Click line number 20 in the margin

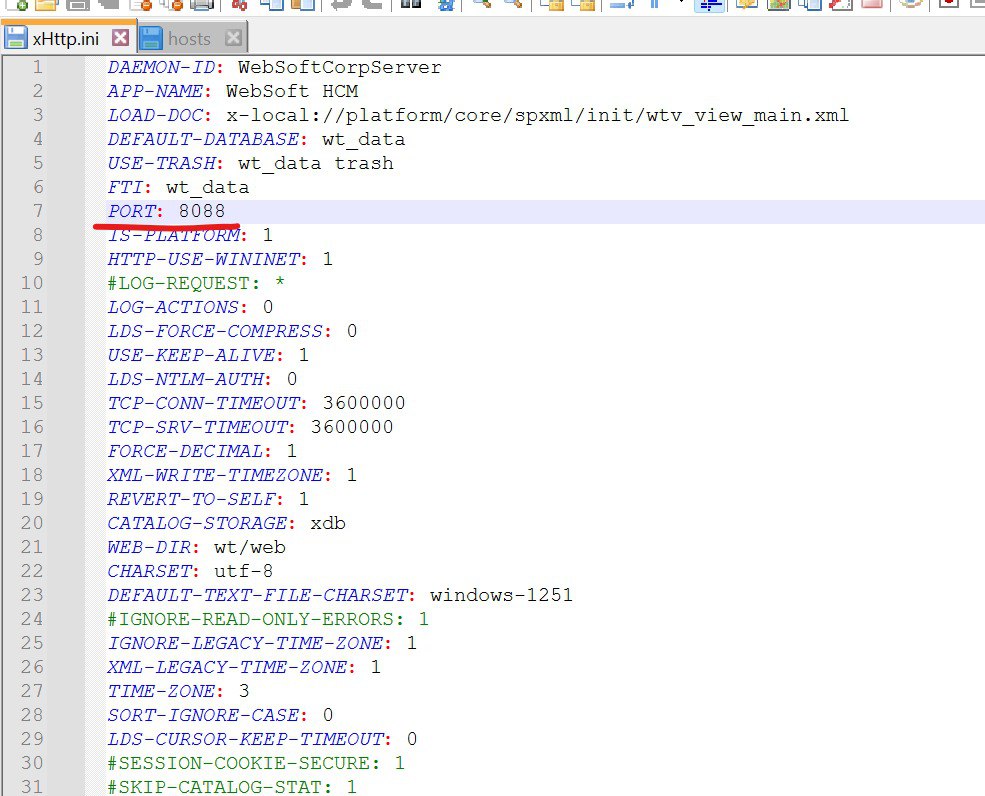point(32,523)
